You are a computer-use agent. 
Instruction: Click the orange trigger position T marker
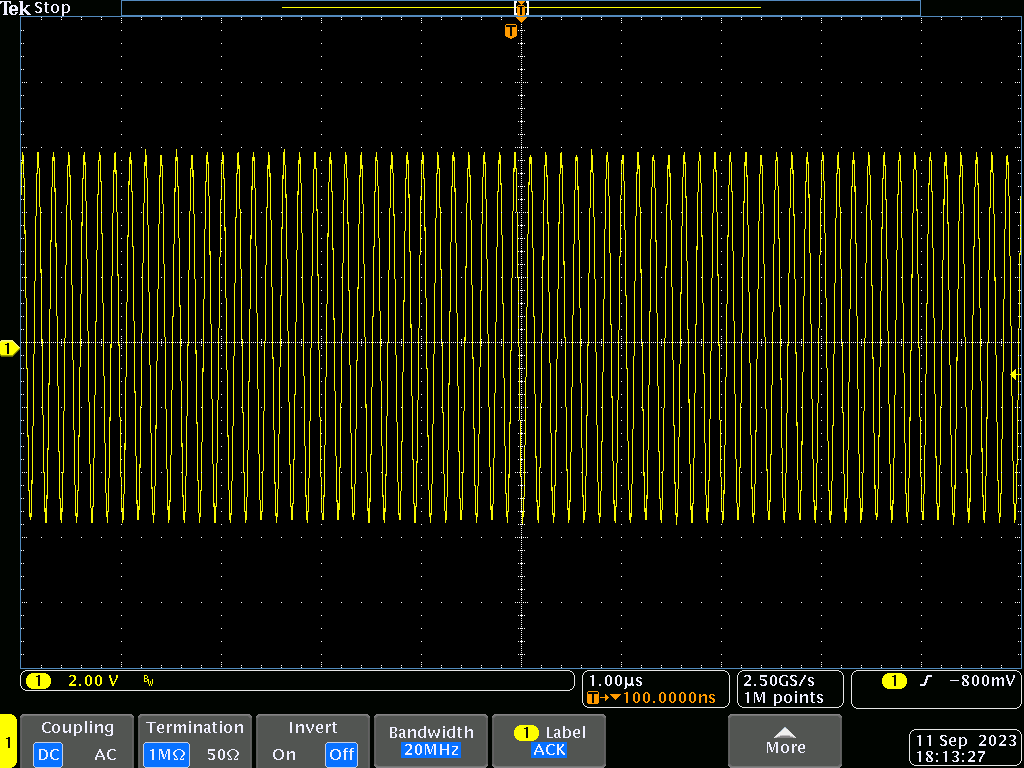(x=511, y=32)
